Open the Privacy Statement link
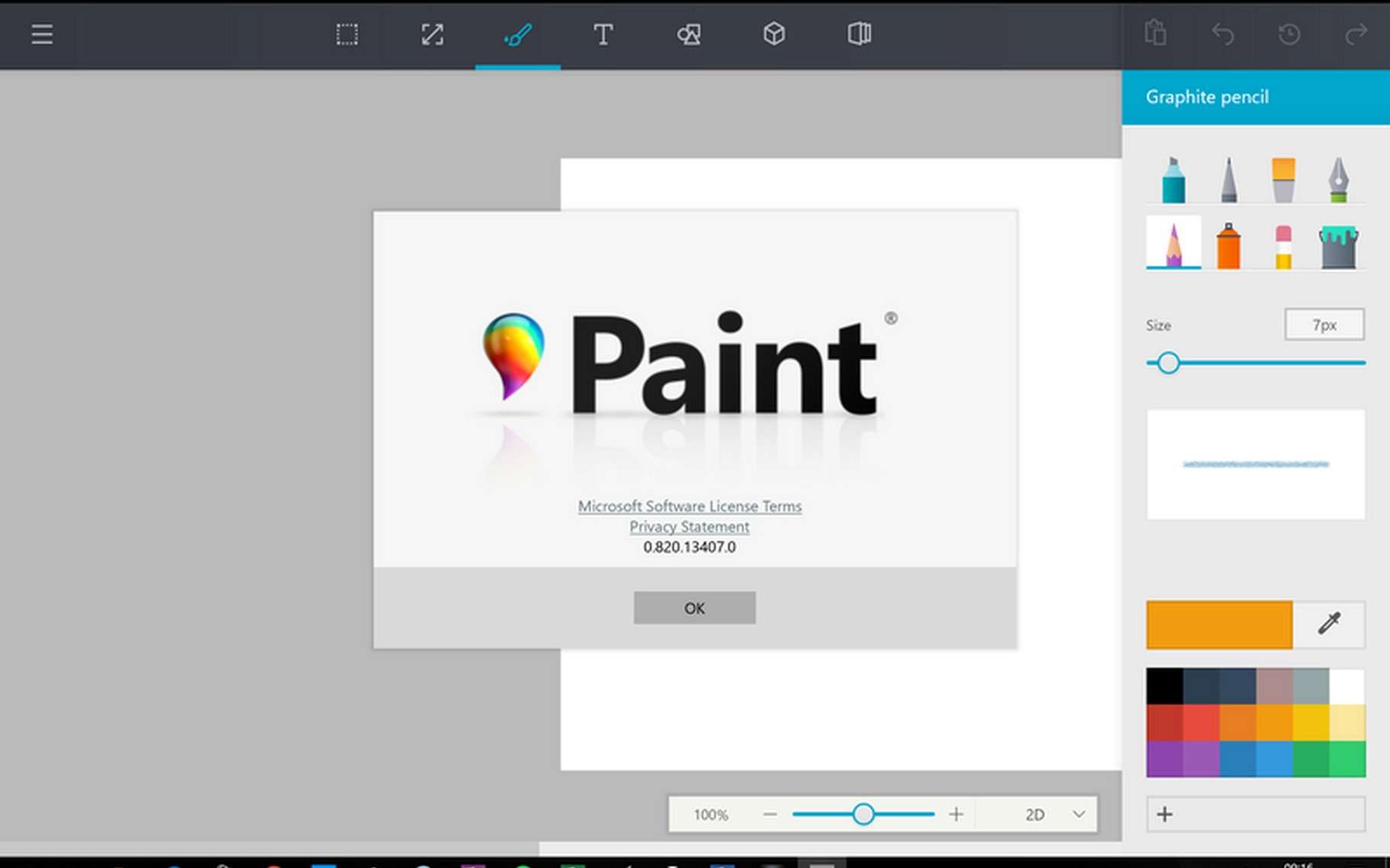 tap(688, 527)
